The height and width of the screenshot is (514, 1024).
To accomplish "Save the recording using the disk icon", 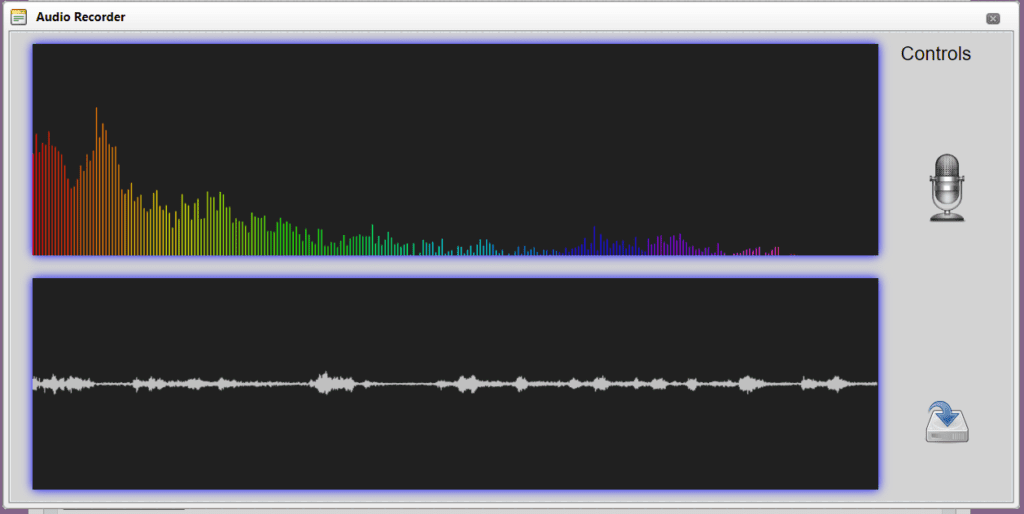I will (x=947, y=422).
